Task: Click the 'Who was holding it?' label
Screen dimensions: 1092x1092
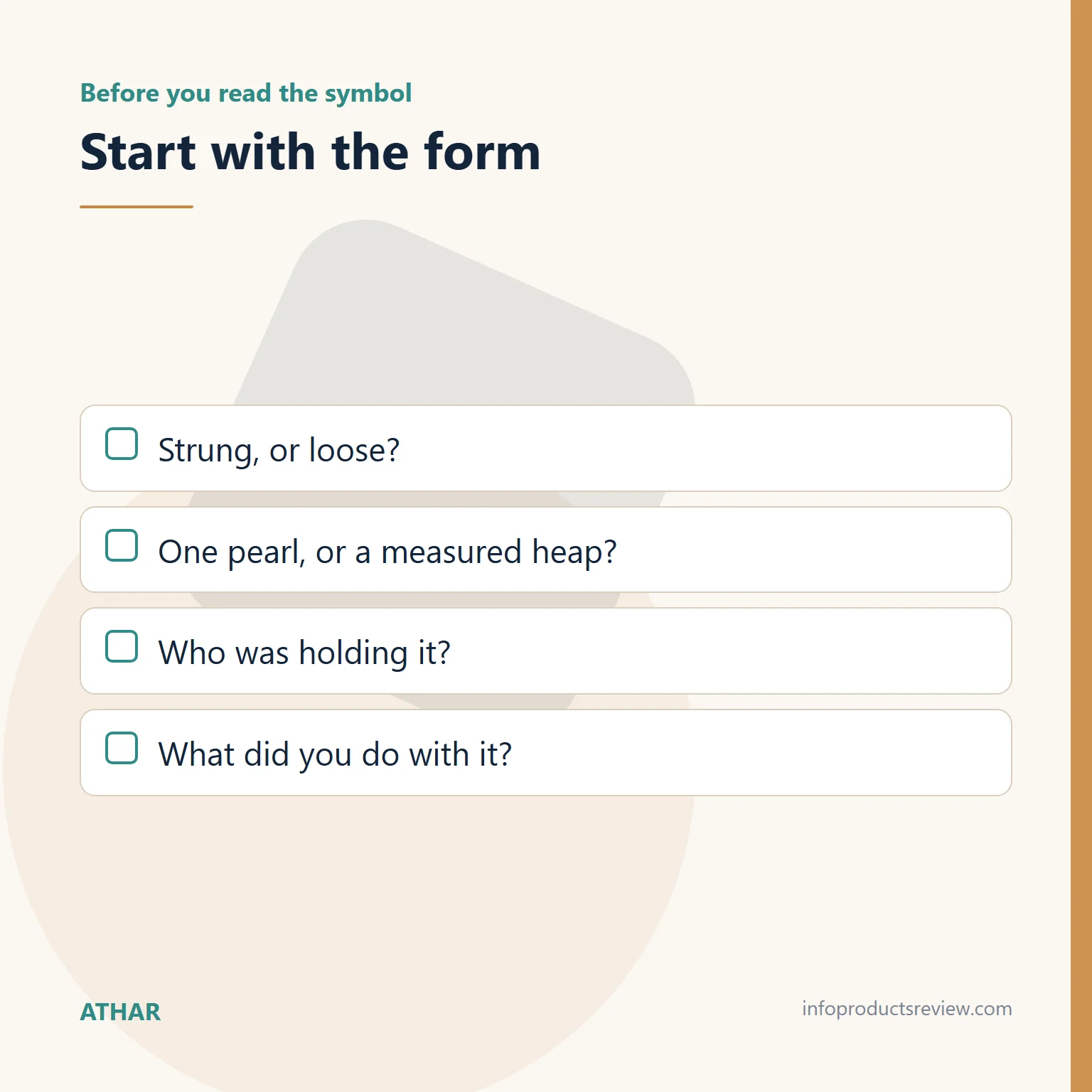Action: [x=304, y=653]
